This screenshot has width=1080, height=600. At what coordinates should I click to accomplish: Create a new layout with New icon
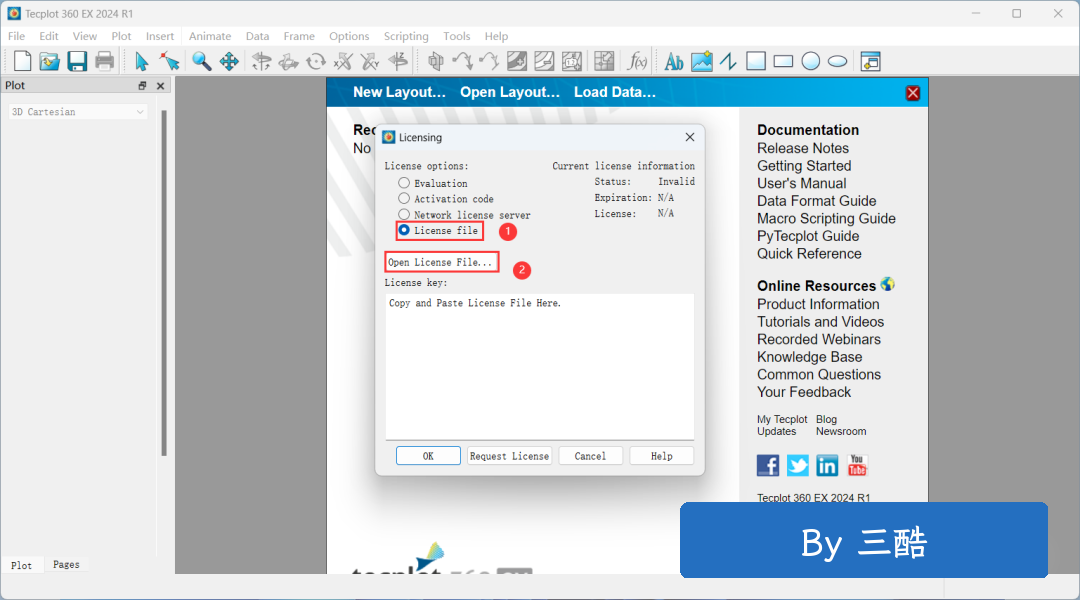tap(22, 61)
